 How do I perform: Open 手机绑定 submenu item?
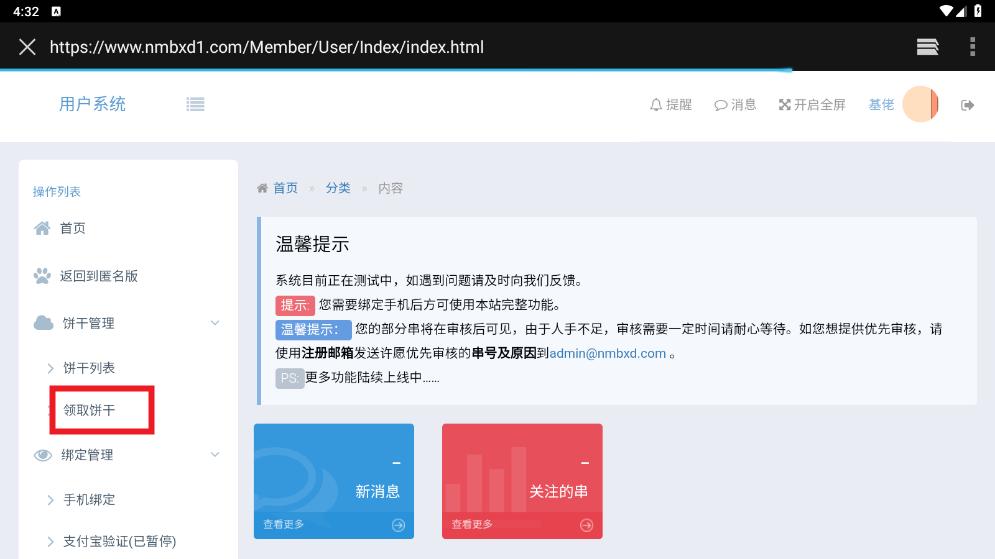[x=89, y=500]
